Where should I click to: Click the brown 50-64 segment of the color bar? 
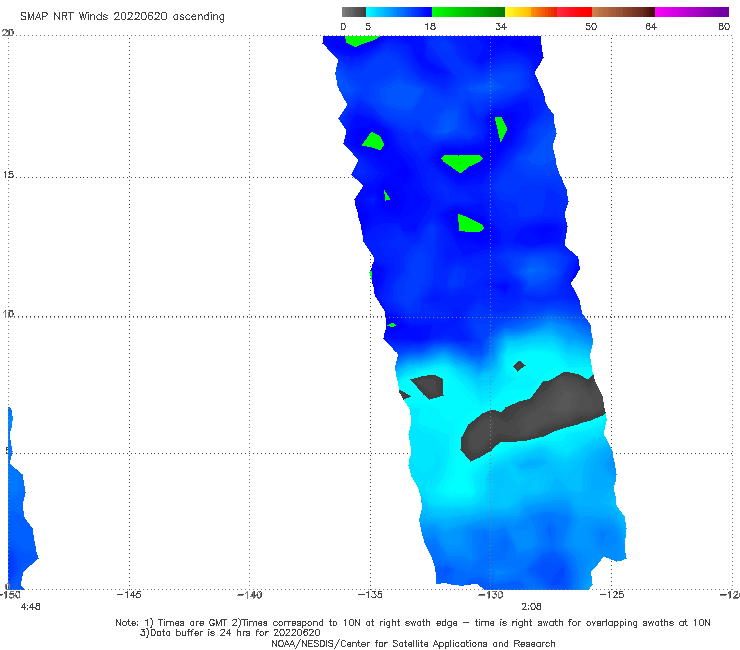(623, 12)
